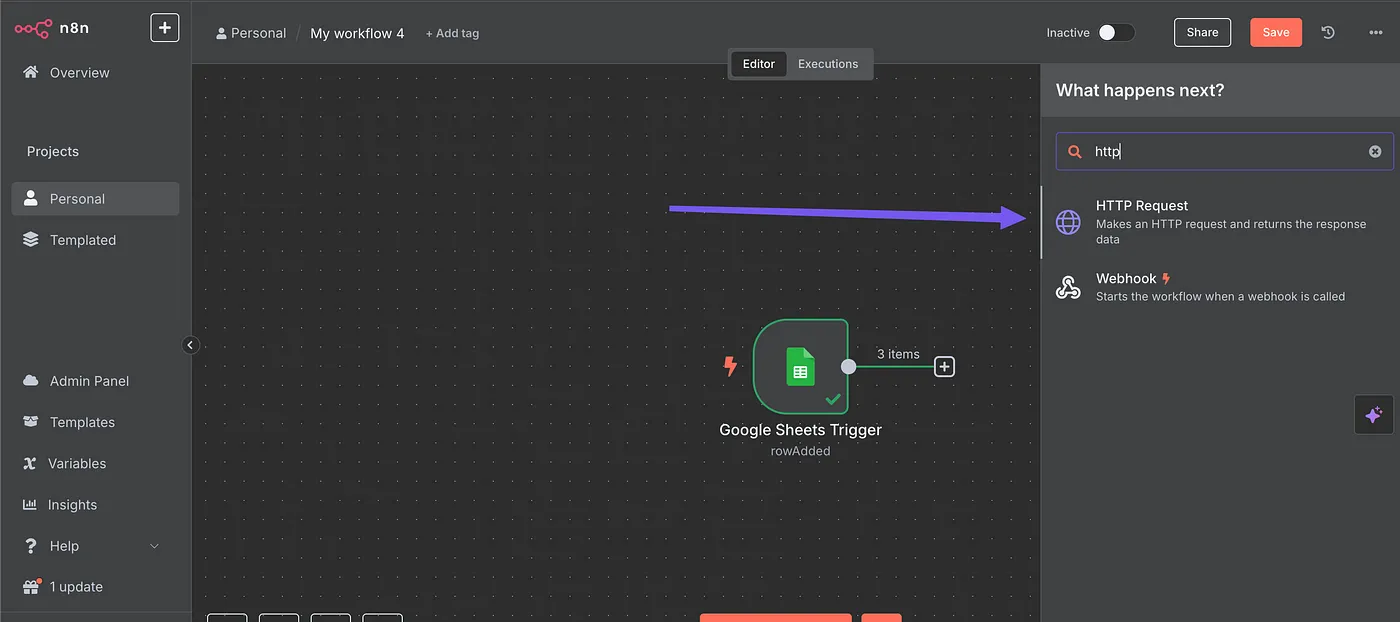Screen dimensions: 1400x622
Task: Click the search magnifier icon
Action: click(1075, 152)
